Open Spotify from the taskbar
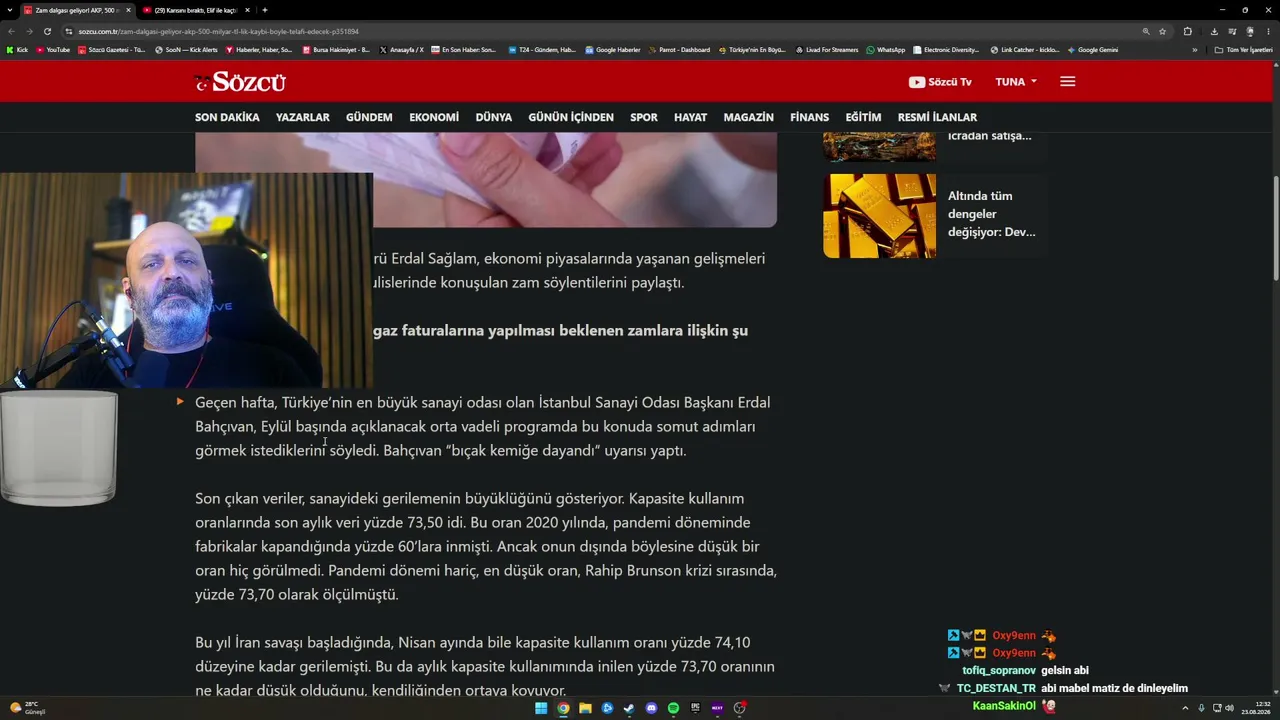 click(673, 708)
